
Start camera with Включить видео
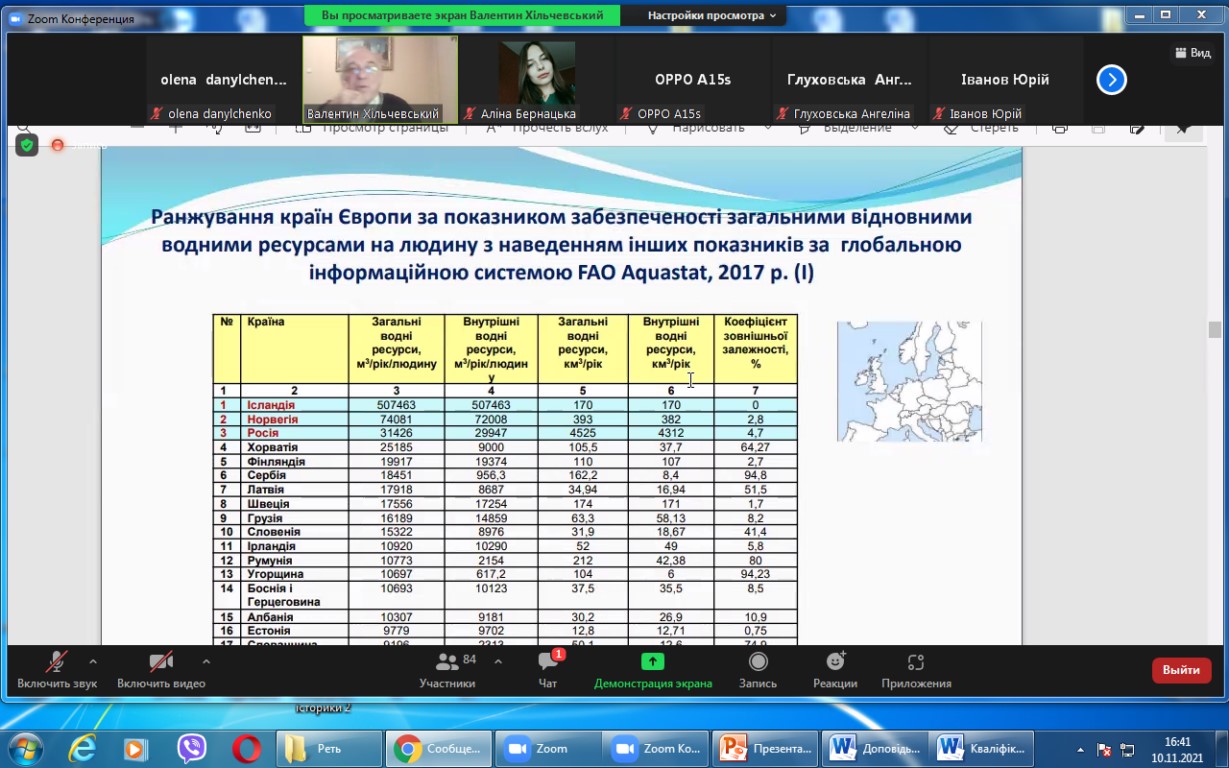(x=161, y=670)
